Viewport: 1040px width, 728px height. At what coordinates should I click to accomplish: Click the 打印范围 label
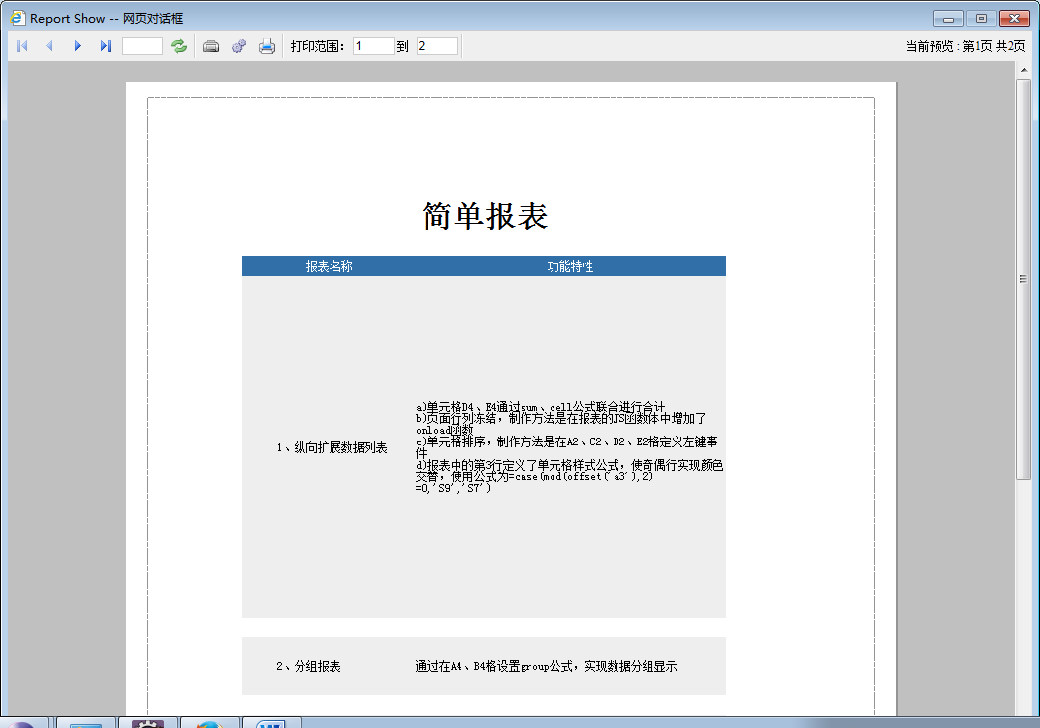coord(317,46)
